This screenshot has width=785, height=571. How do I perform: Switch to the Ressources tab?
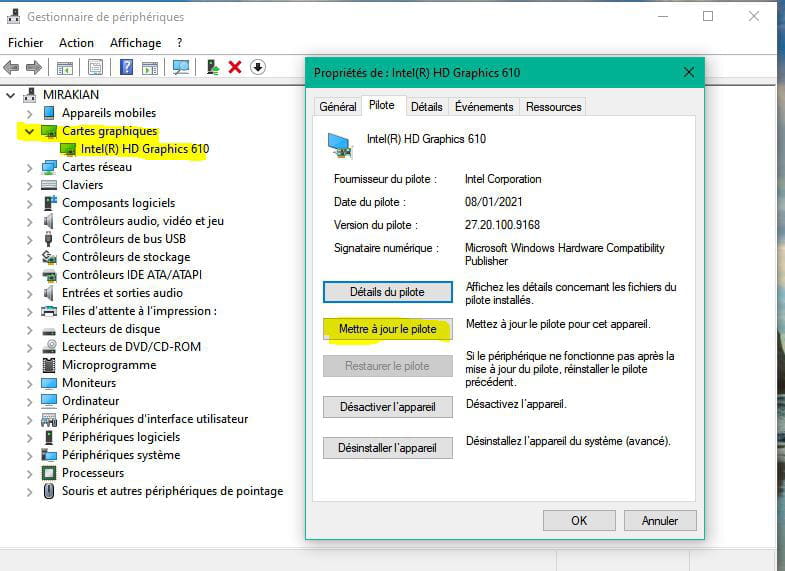point(554,107)
